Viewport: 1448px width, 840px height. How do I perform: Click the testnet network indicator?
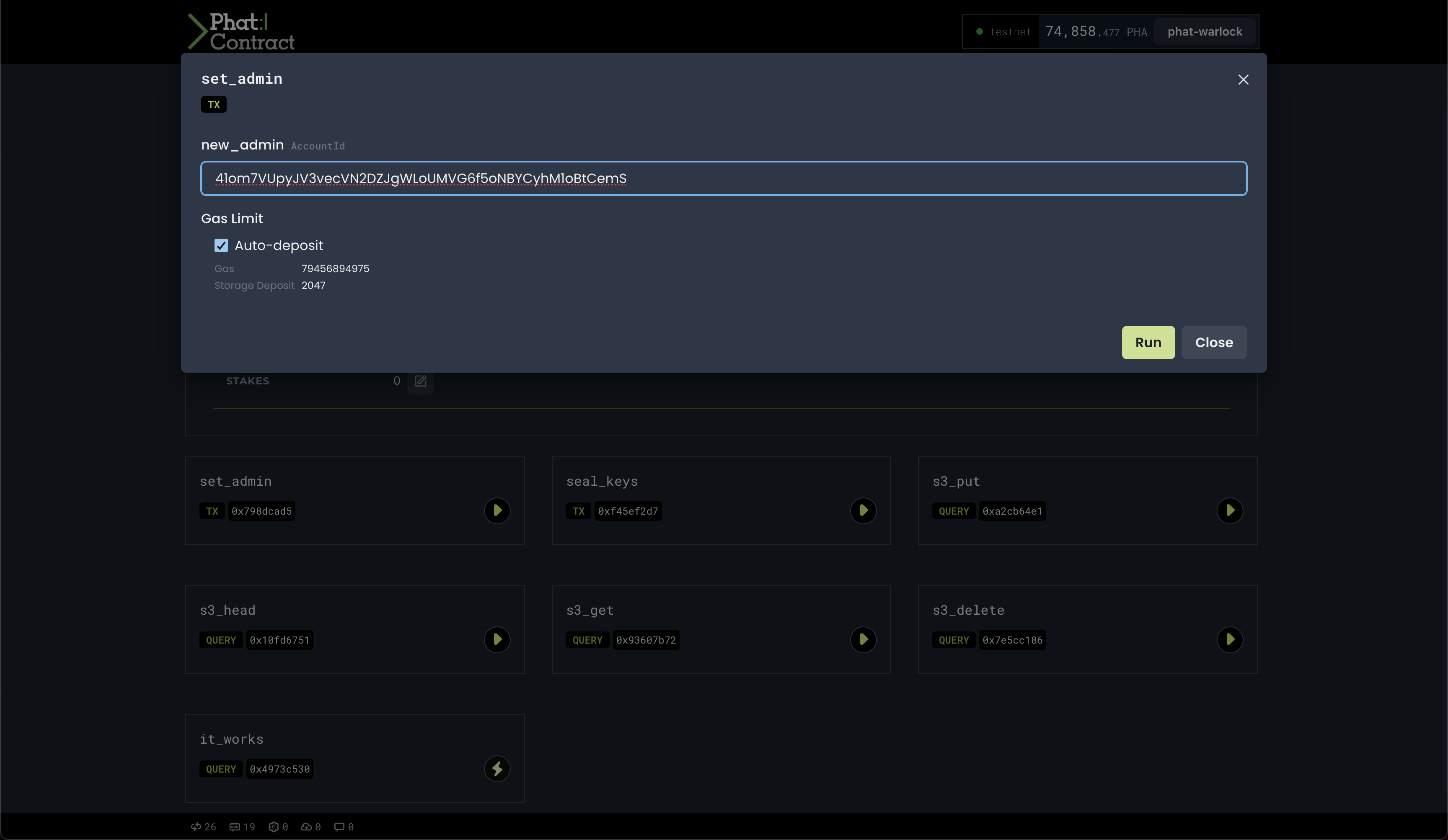point(1003,31)
